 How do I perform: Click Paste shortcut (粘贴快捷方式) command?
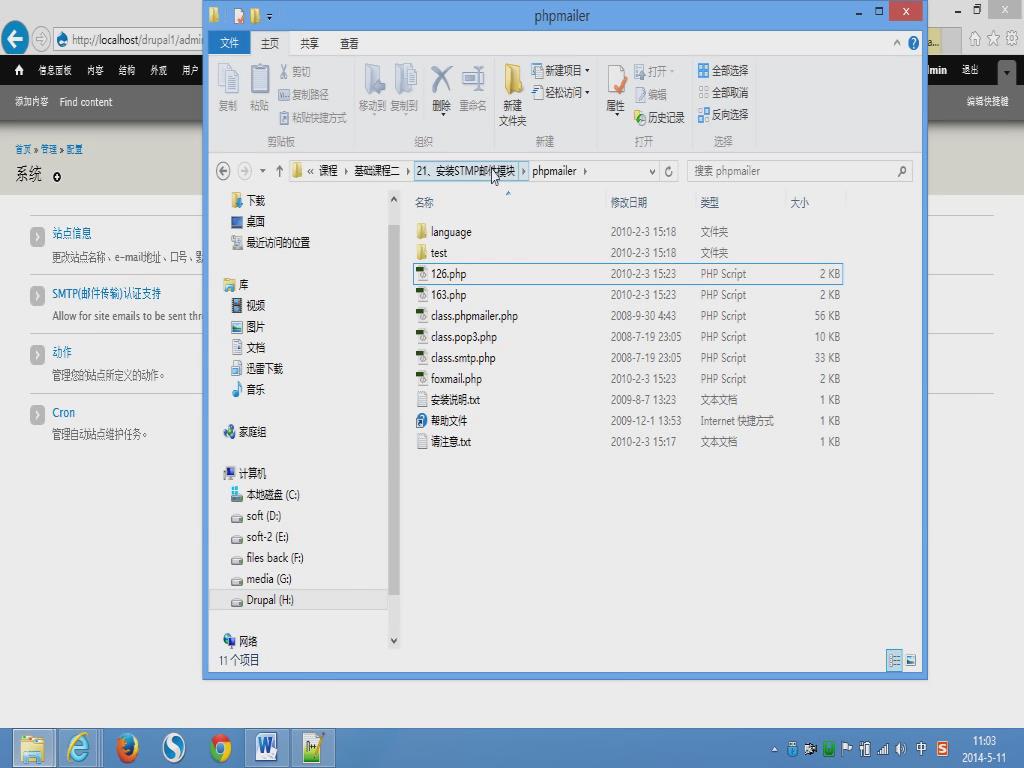pos(313,118)
